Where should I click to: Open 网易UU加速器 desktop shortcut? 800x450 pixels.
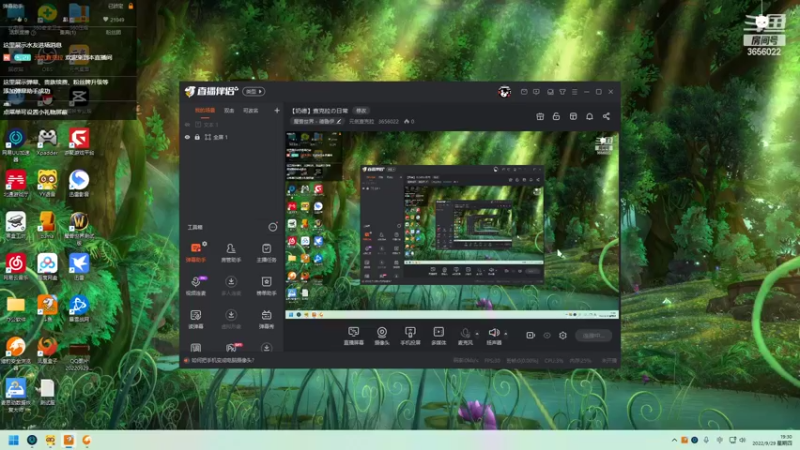click(16, 143)
